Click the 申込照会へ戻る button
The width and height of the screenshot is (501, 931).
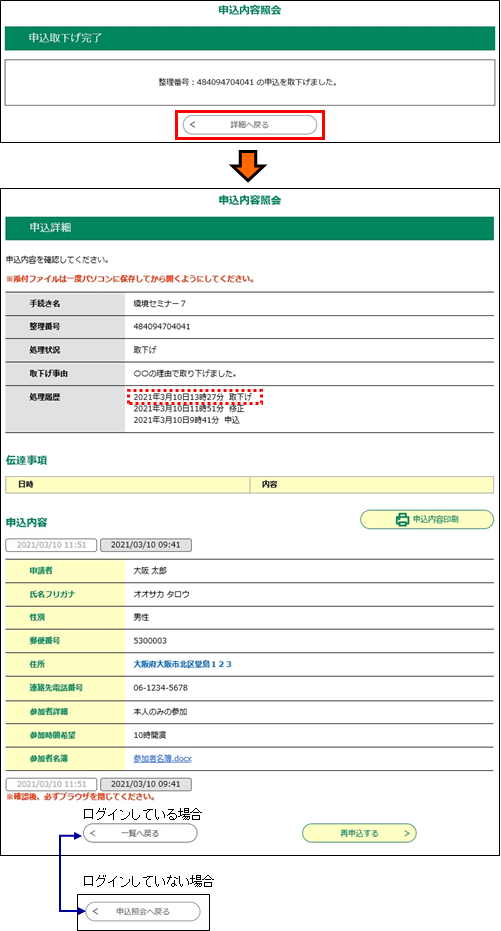(143, 911)
